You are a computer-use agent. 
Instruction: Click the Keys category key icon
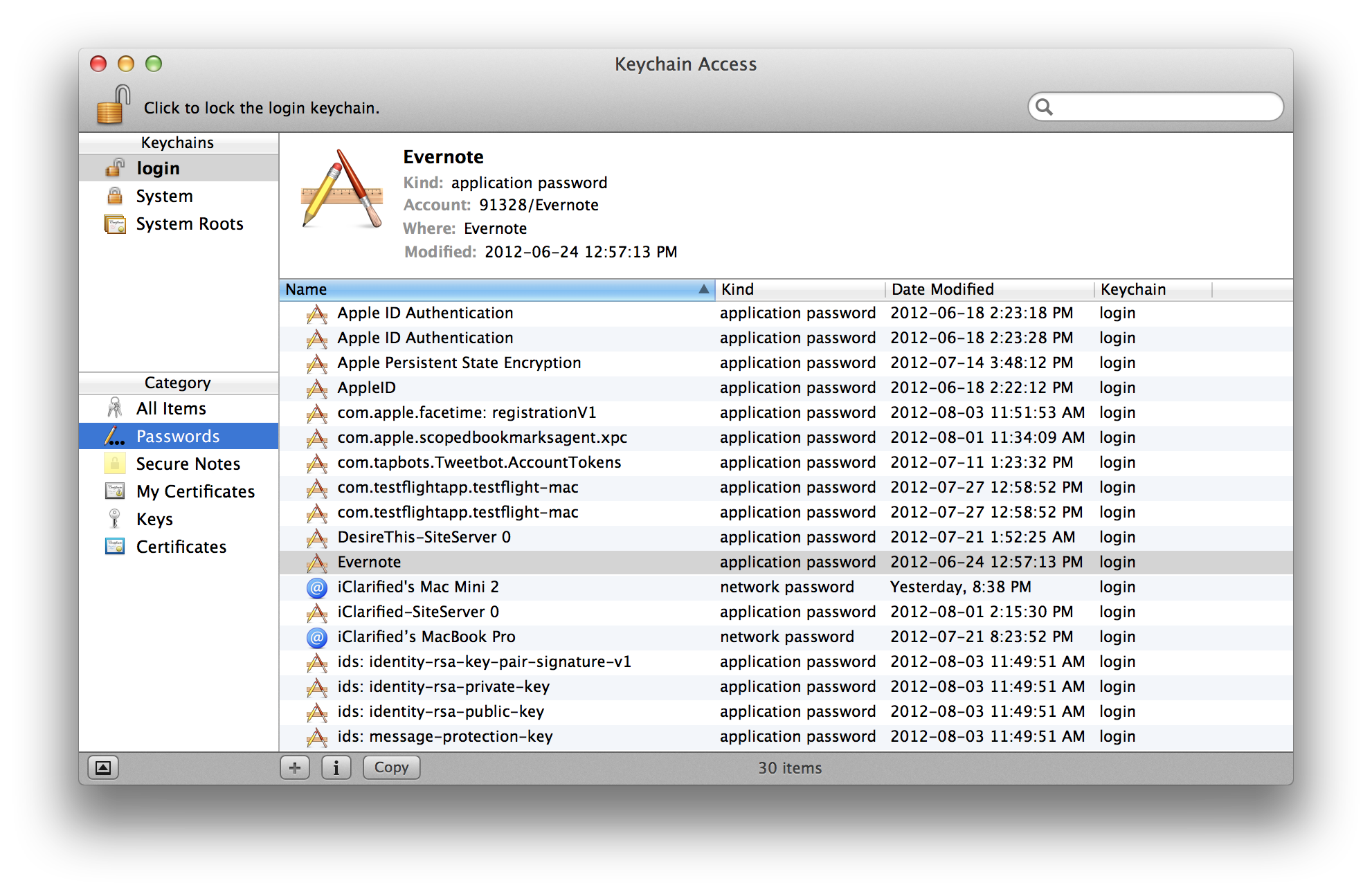(115, 519)
